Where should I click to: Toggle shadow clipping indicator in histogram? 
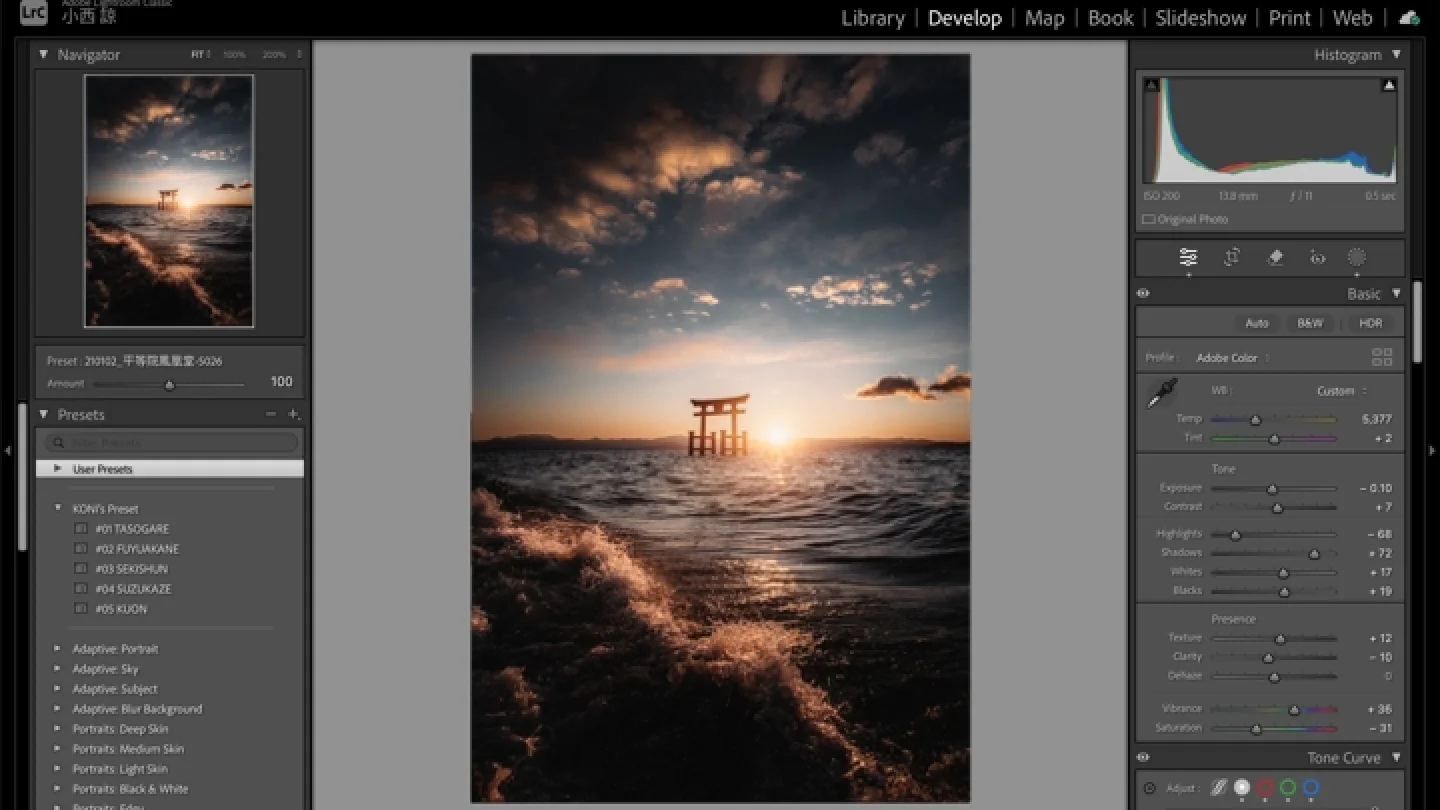click(x=1151, y=85)
